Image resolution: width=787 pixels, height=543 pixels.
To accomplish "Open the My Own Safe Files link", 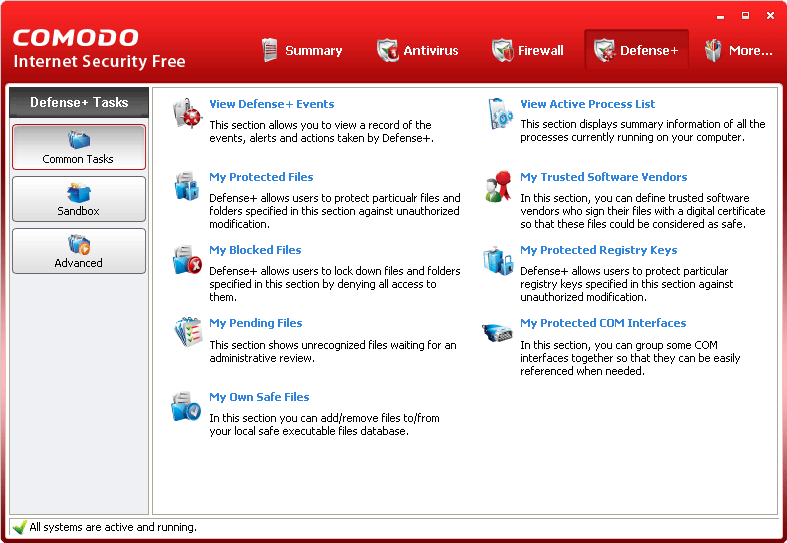I will click(259, 397).
